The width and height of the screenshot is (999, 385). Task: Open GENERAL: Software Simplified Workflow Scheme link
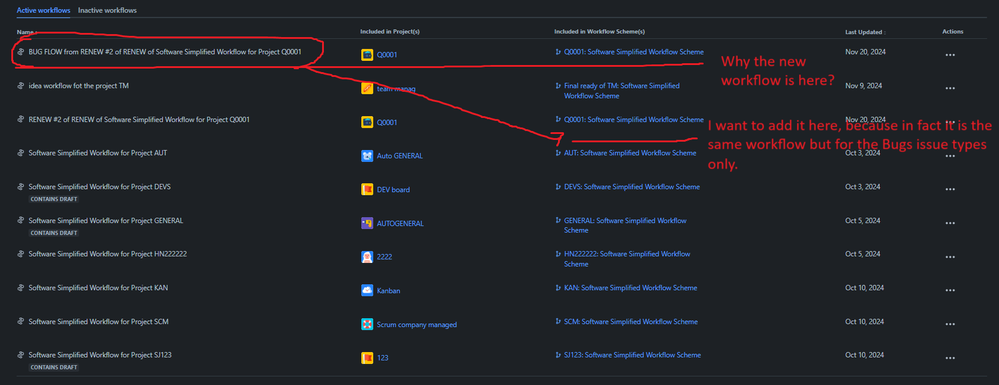(626, 225)
